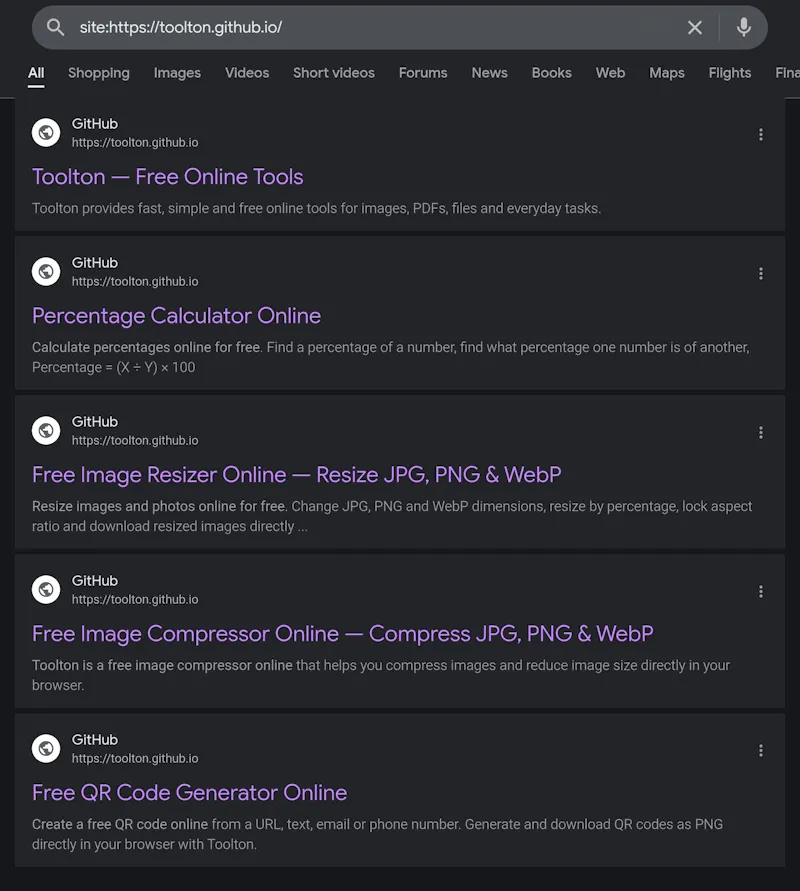Click snippet 'Create a free QR code online'

(x=378, y=834)
